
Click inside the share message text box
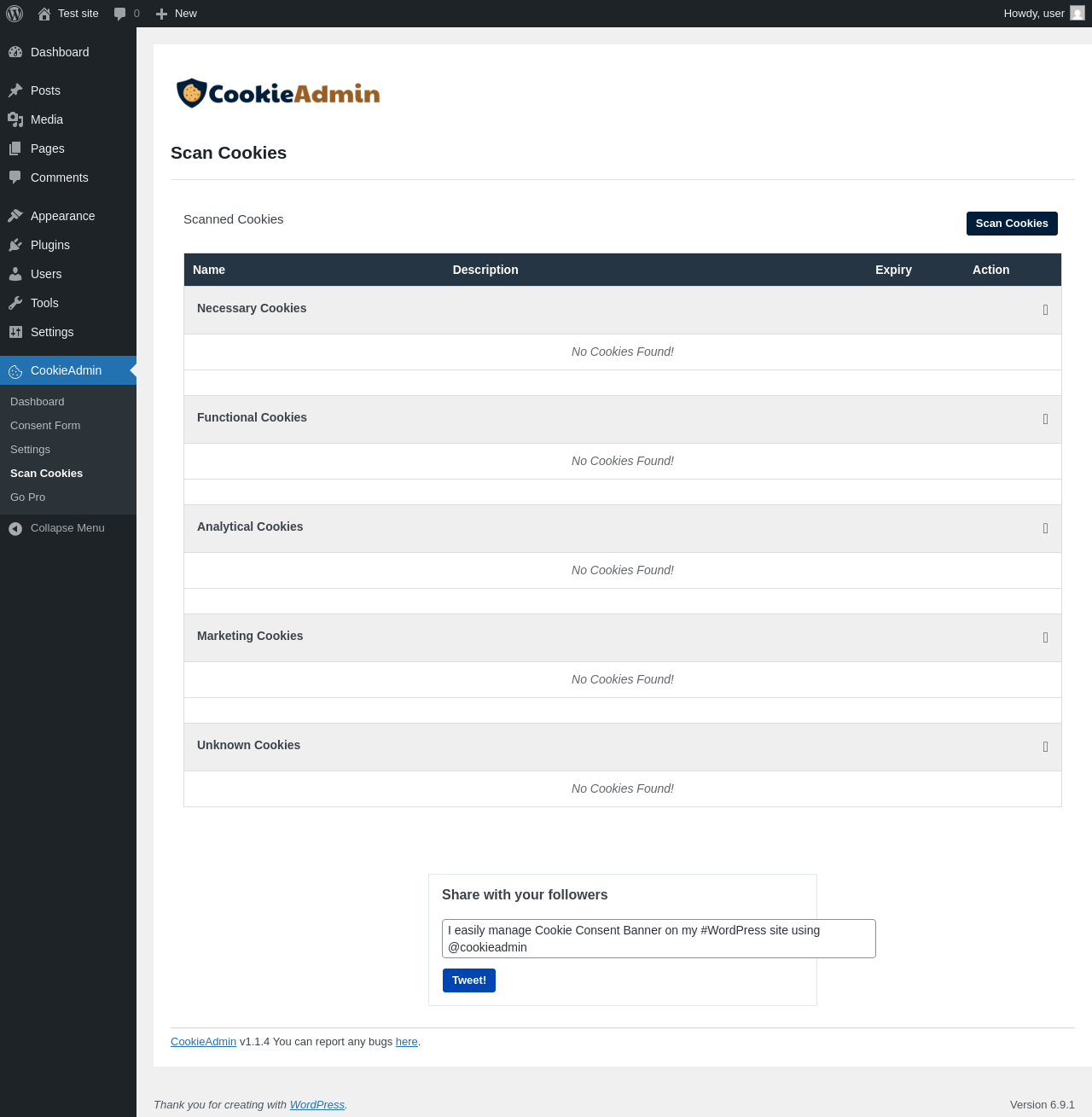[659, 939]
